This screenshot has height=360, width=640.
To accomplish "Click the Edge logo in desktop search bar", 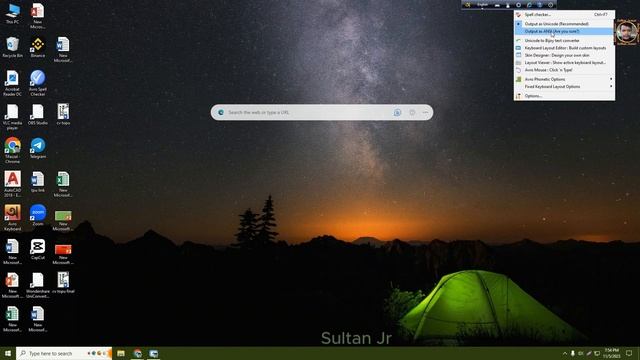I will point(221,112).
